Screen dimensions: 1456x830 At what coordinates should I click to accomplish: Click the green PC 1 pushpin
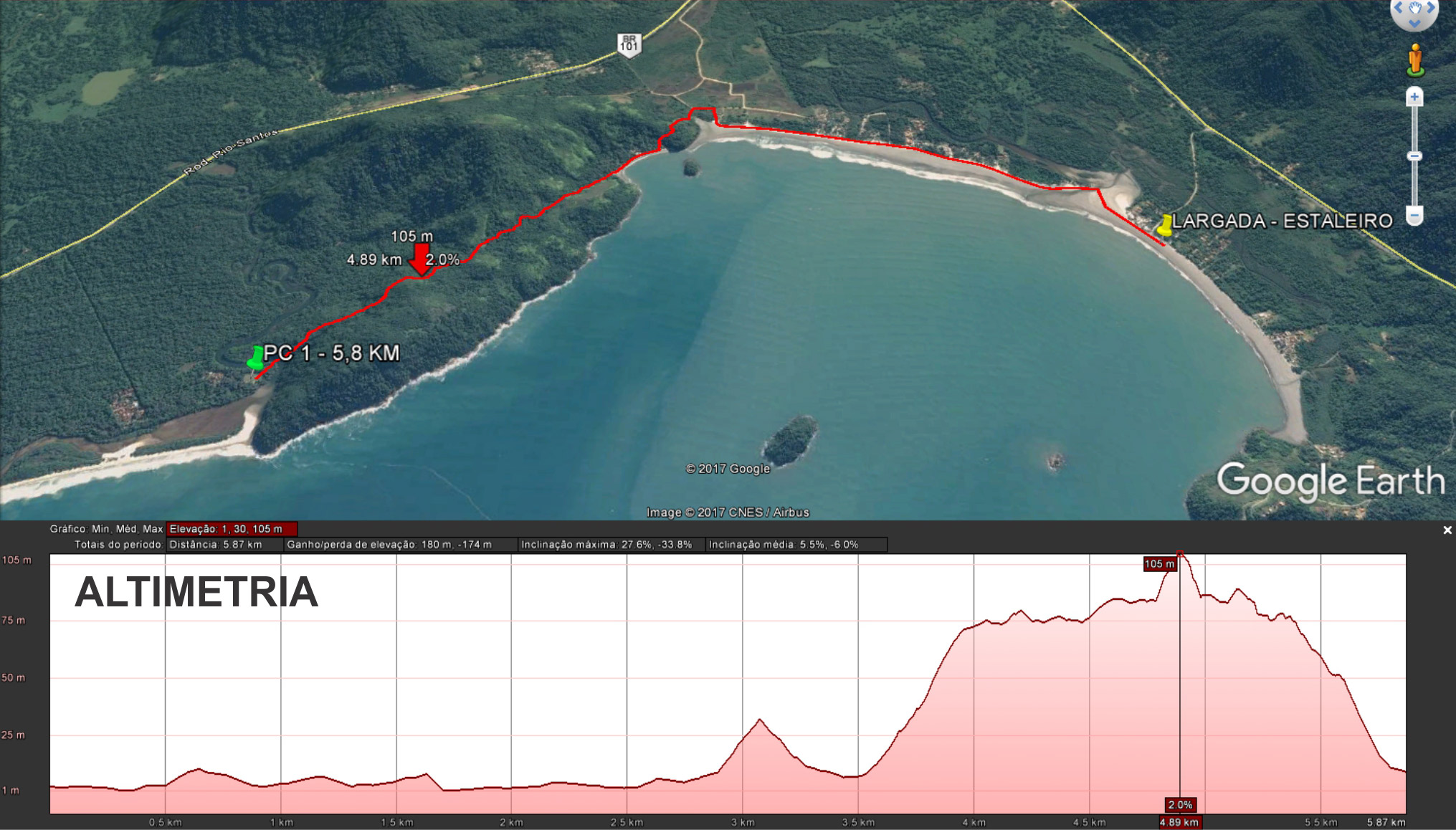coord(256,358)
